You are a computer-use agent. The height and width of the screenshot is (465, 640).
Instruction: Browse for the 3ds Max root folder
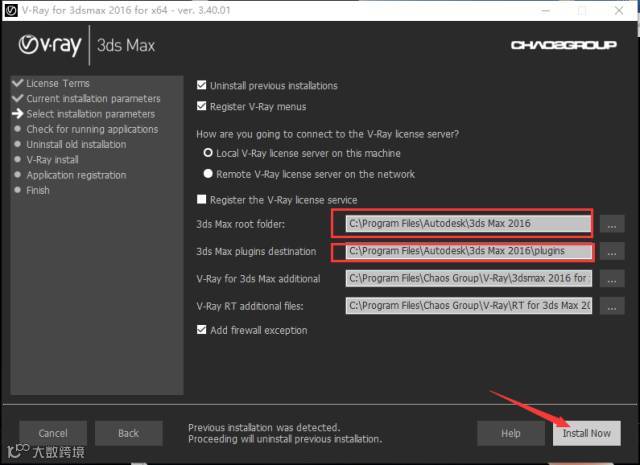tap(612, 224)
